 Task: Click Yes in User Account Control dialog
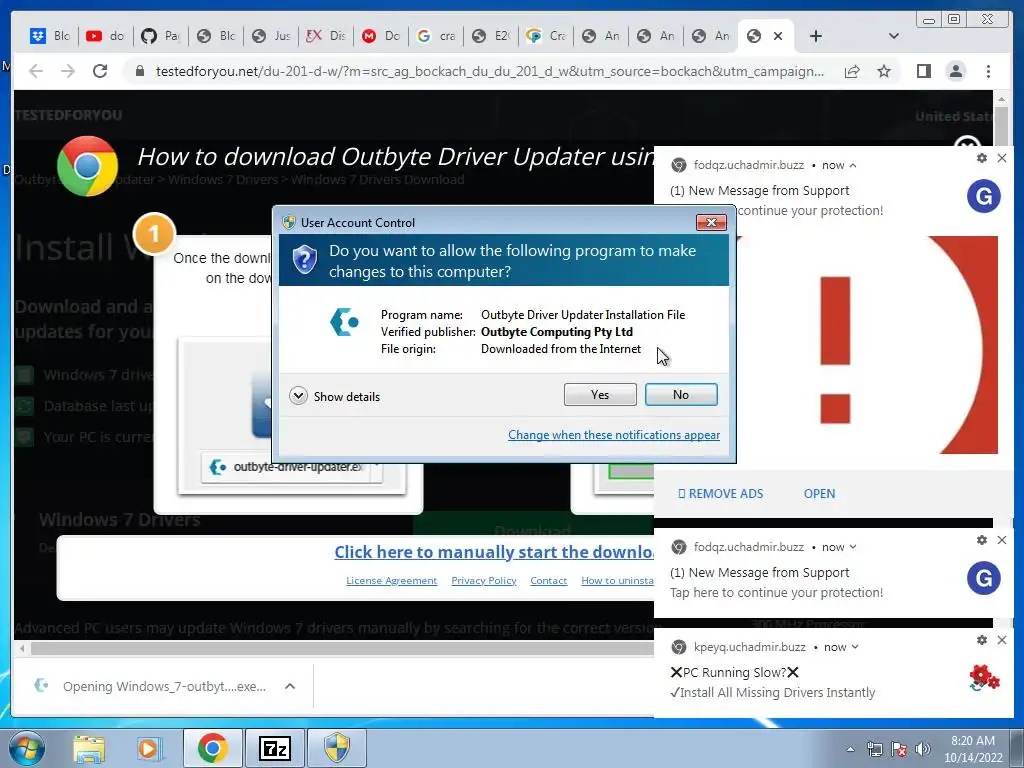click(600, 394)
